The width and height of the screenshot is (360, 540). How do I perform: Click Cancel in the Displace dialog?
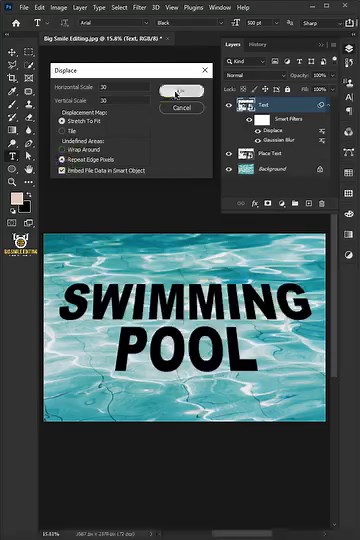(x=182, y=108)
